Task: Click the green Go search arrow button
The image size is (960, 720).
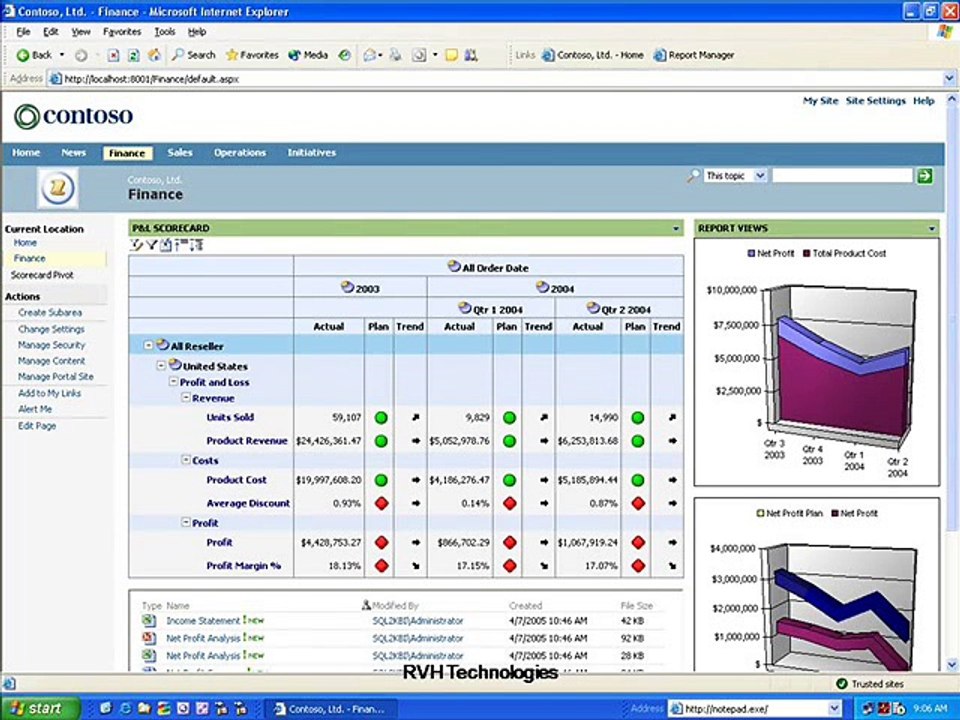Action: [x=924, y=176]
